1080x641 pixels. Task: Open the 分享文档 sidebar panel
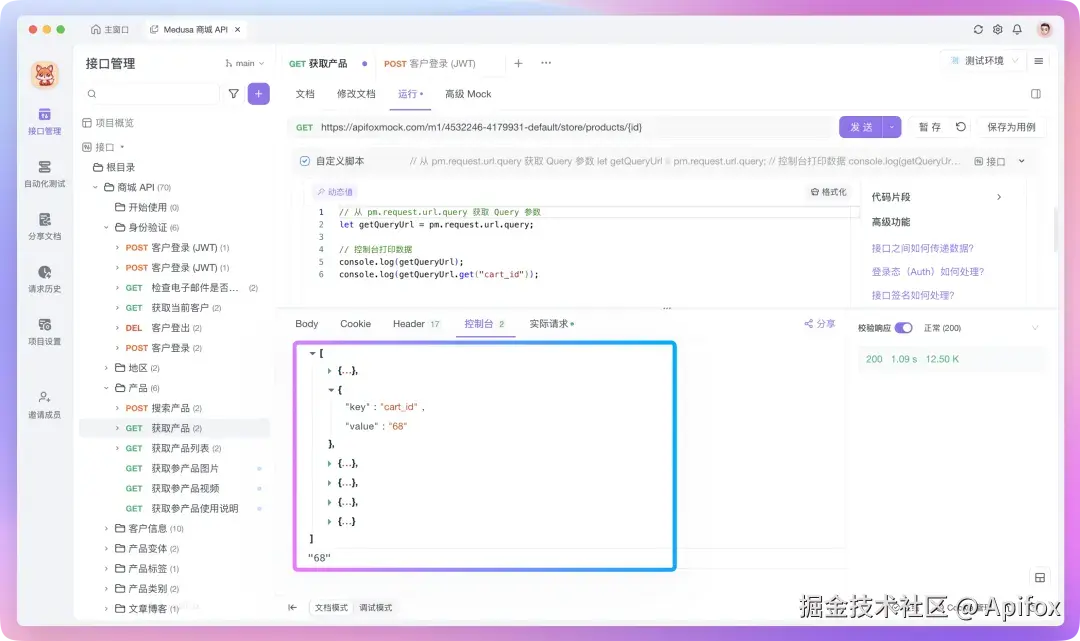(44, 225)
